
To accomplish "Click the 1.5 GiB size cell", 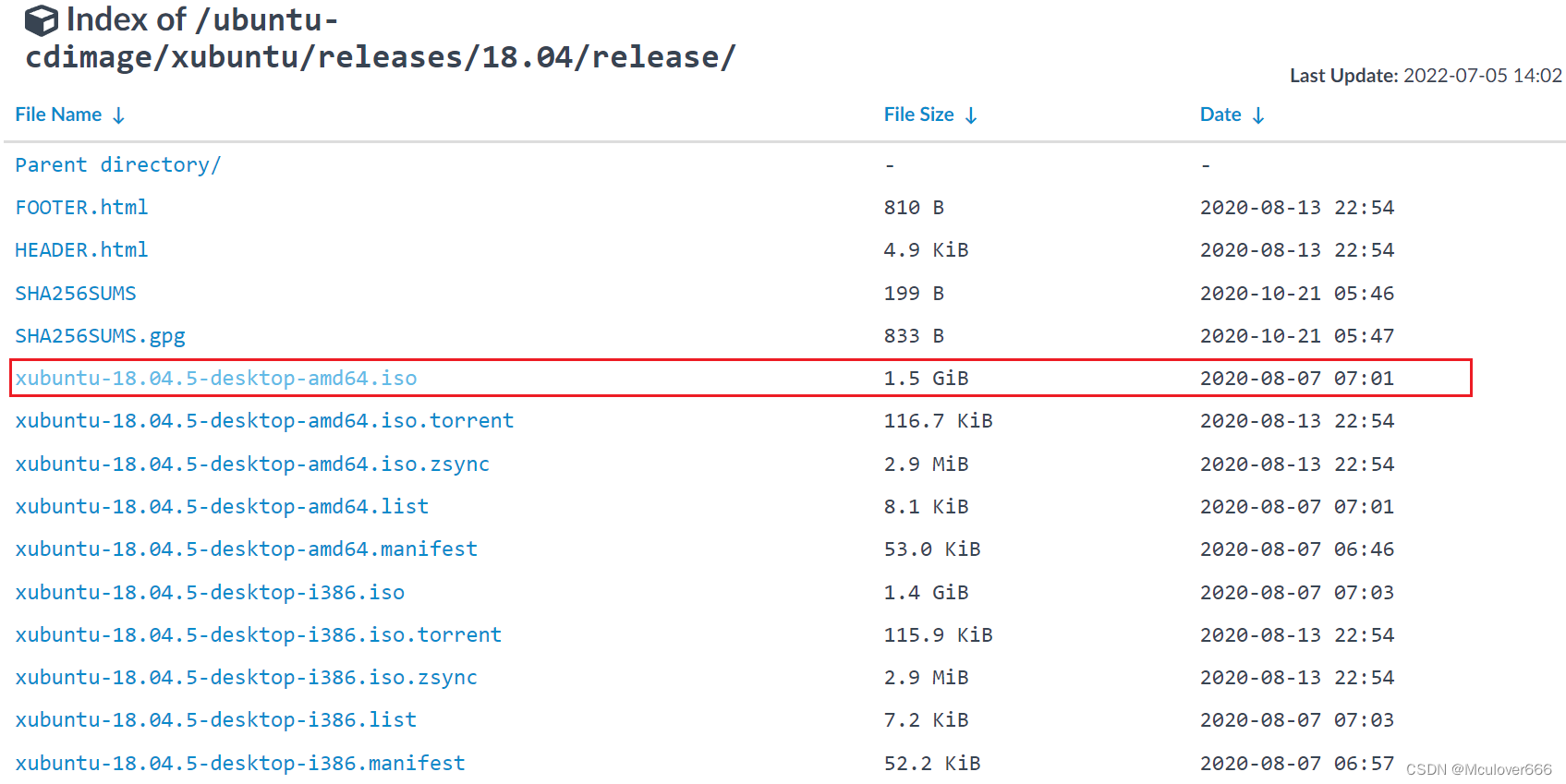I will tap(926, 379).
